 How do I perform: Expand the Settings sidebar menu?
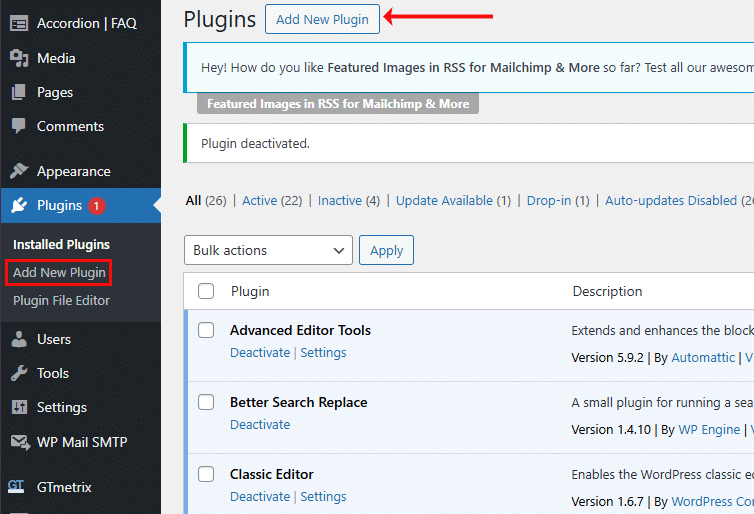(61, 407)
